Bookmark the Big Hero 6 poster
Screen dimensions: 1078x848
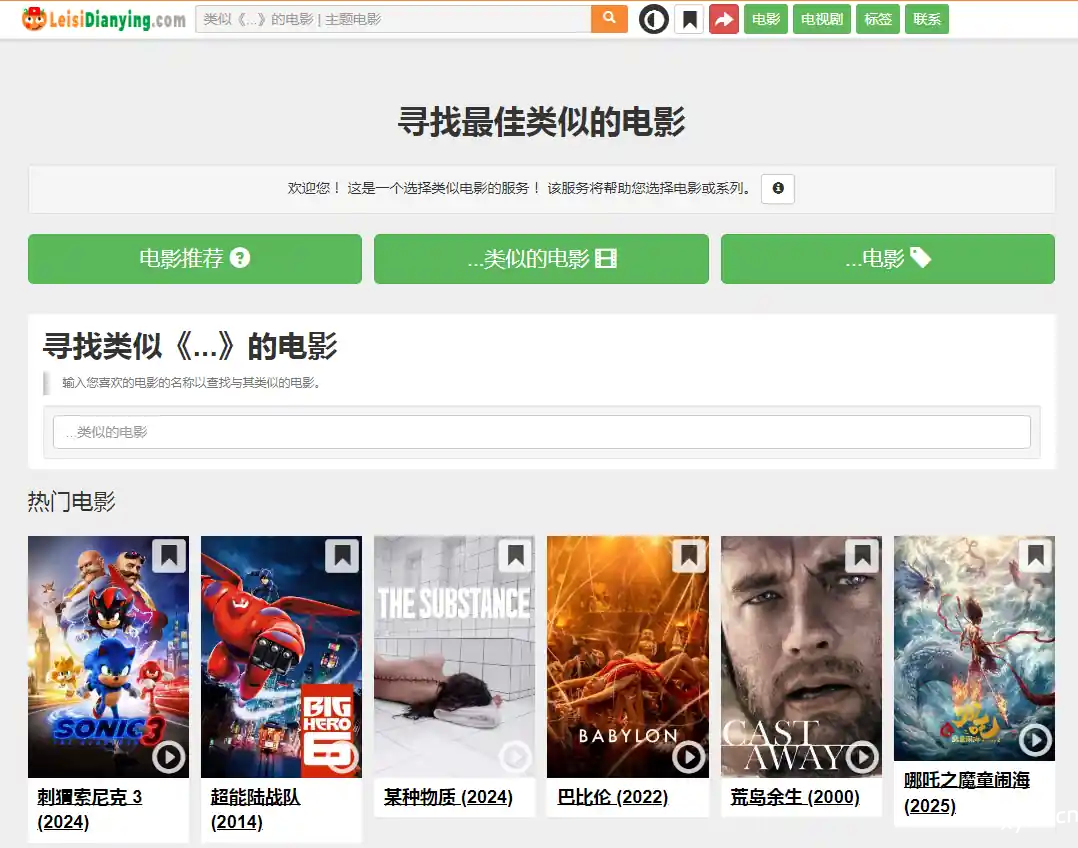point(342,556)
